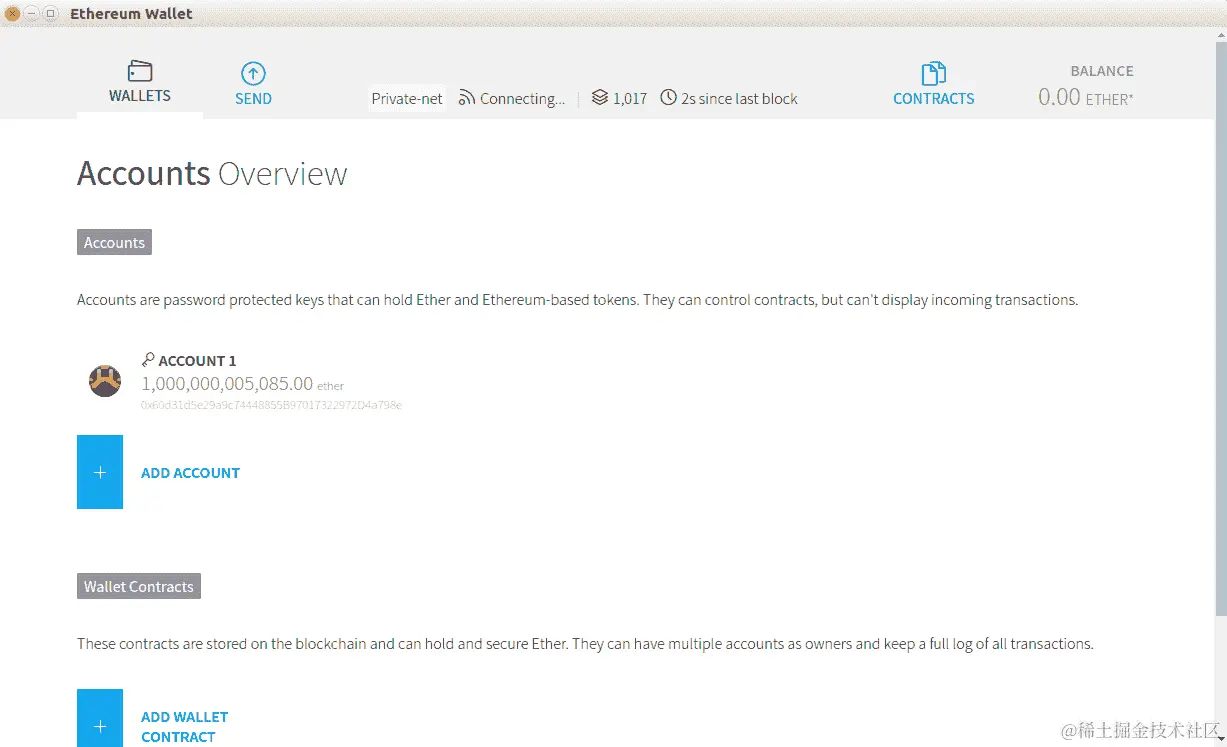Click the Accounts section heading tag
Screen dimensions: 1227x747
point(114,243)
